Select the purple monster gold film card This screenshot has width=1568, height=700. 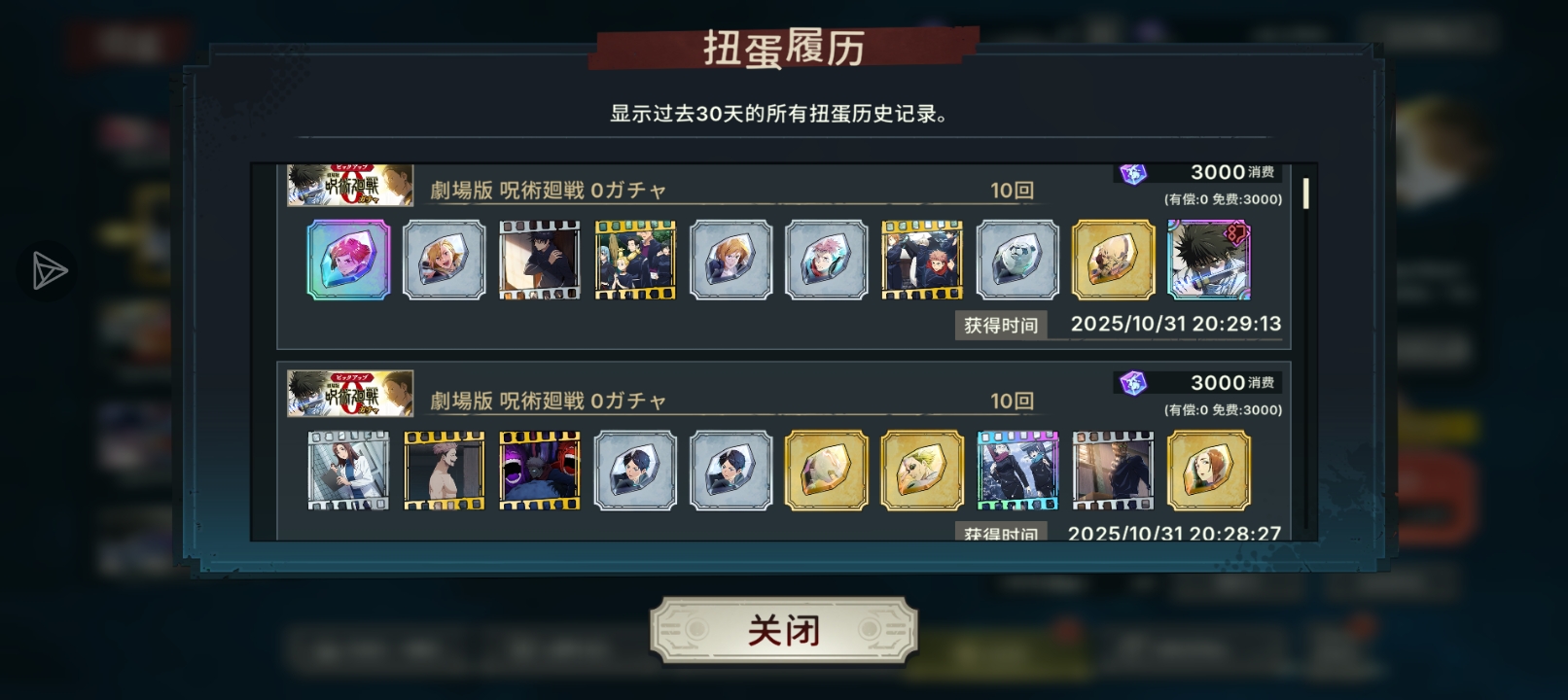point(540,471)
